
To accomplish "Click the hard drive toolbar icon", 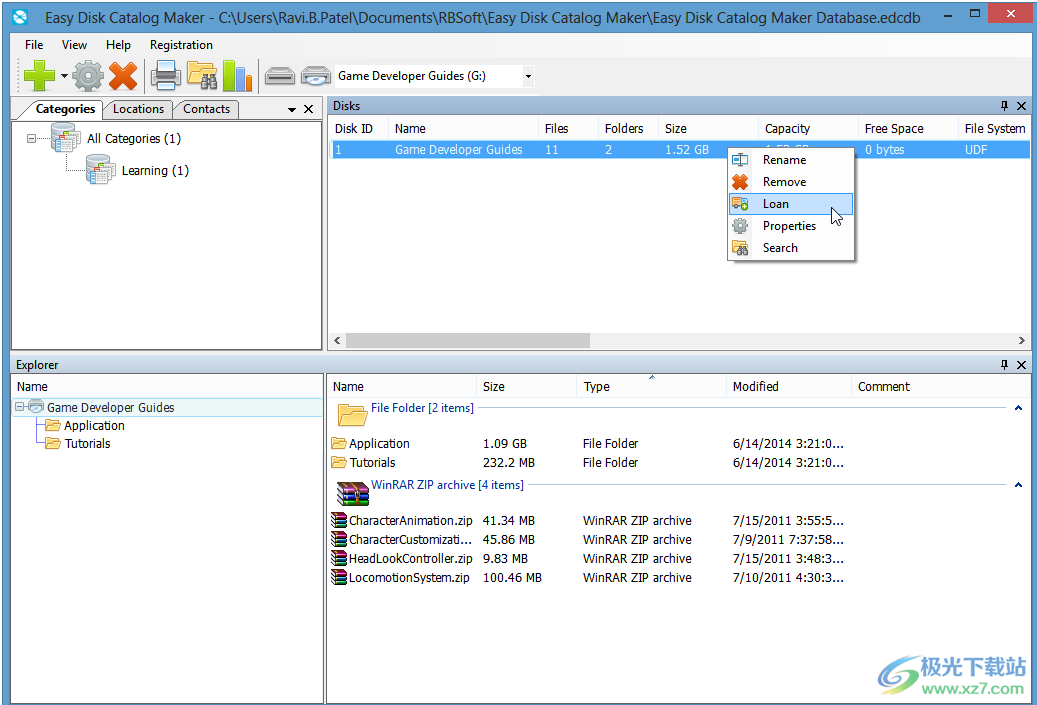I will pyautogui.click(x=280, y=76).
